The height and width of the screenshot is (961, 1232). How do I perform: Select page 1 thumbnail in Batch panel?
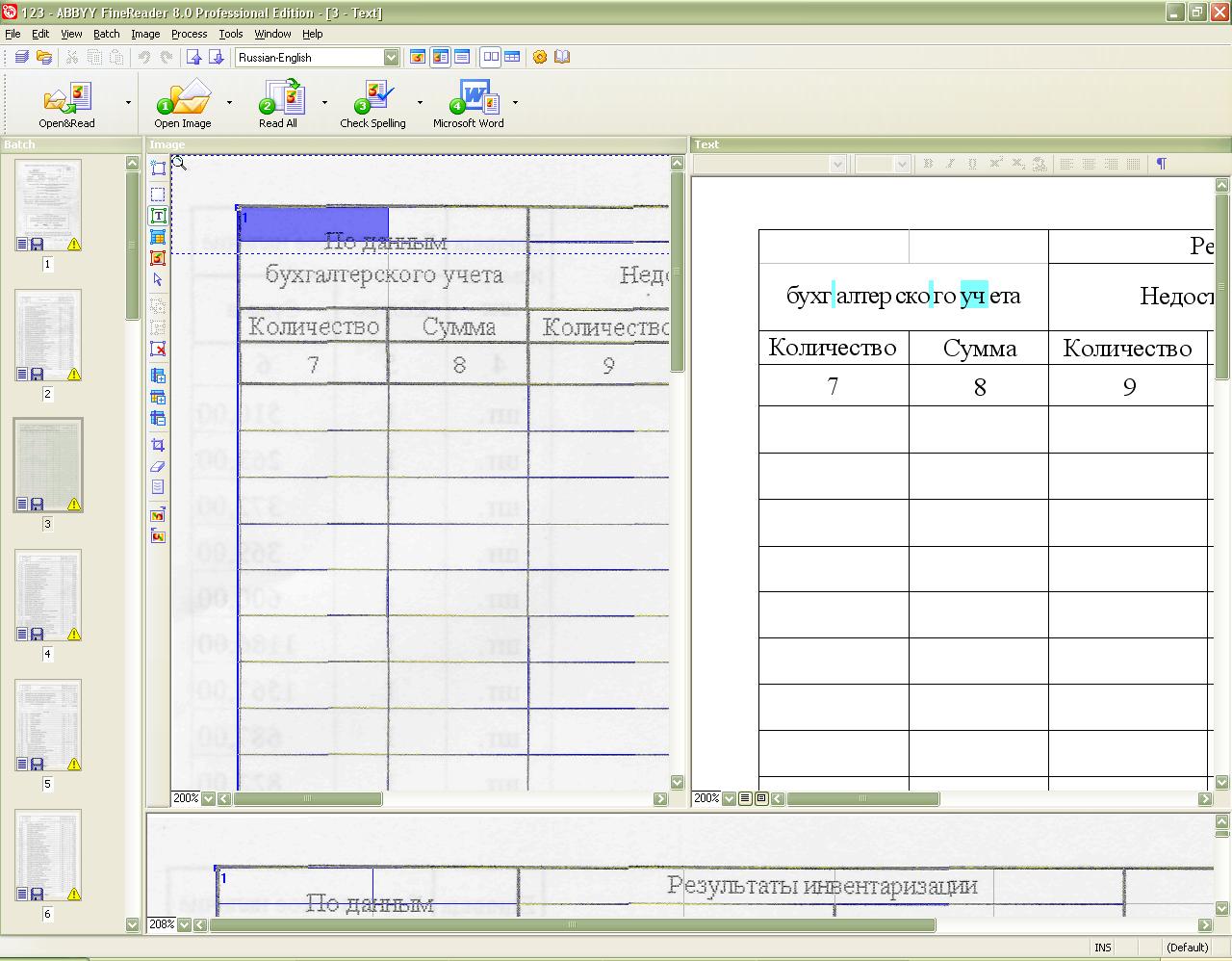click(x=48, y=206)
